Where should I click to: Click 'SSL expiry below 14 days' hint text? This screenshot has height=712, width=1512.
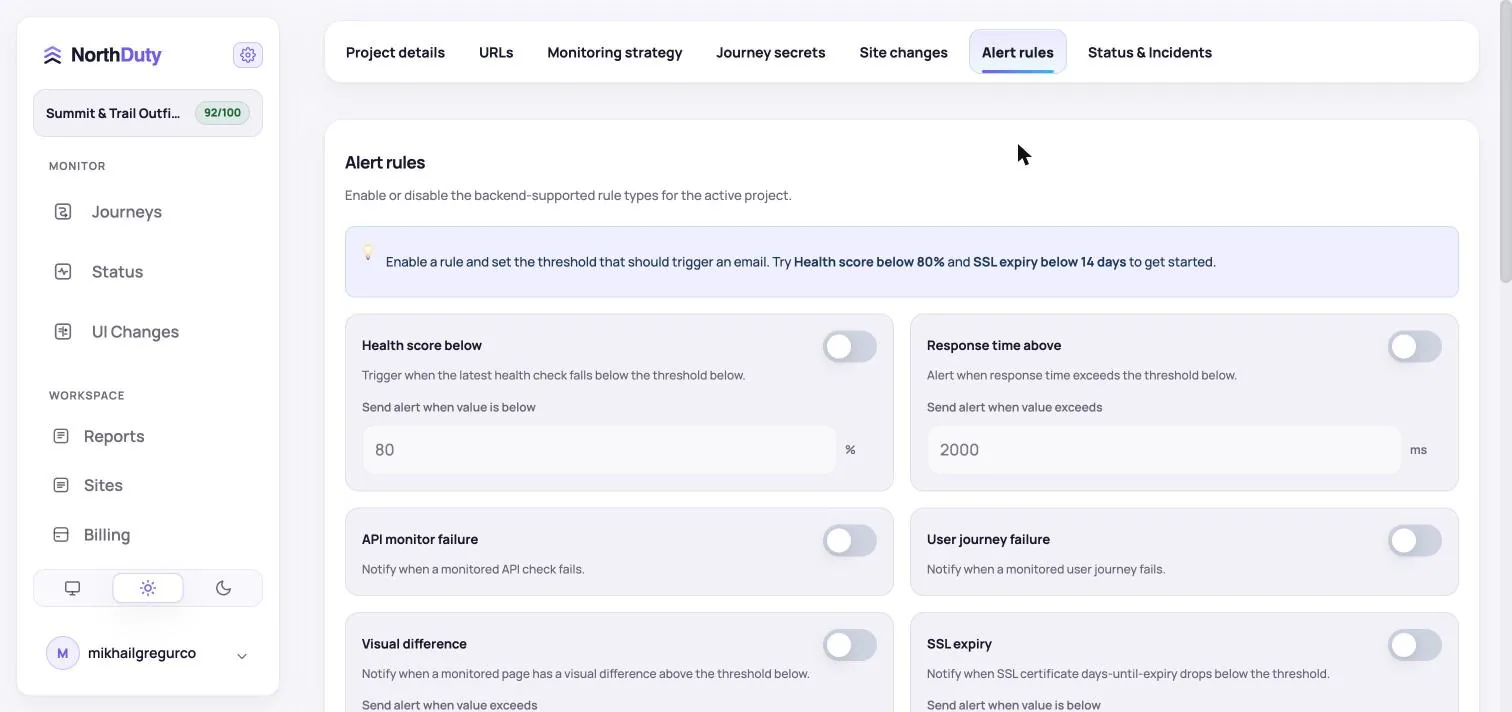tap(1049, 262)
